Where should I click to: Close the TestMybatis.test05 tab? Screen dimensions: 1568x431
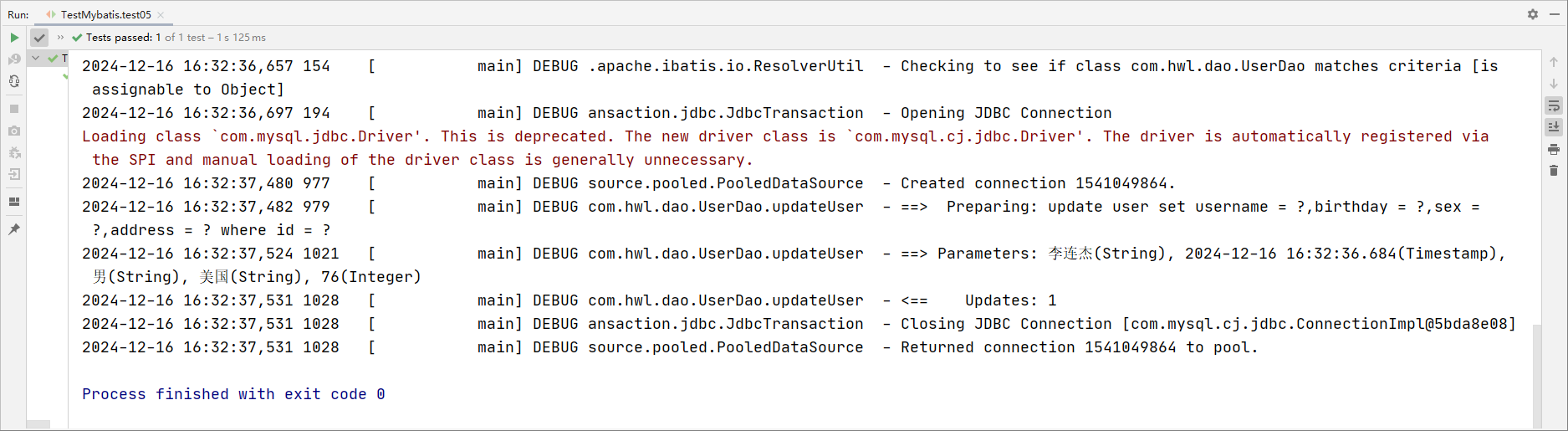161,15
